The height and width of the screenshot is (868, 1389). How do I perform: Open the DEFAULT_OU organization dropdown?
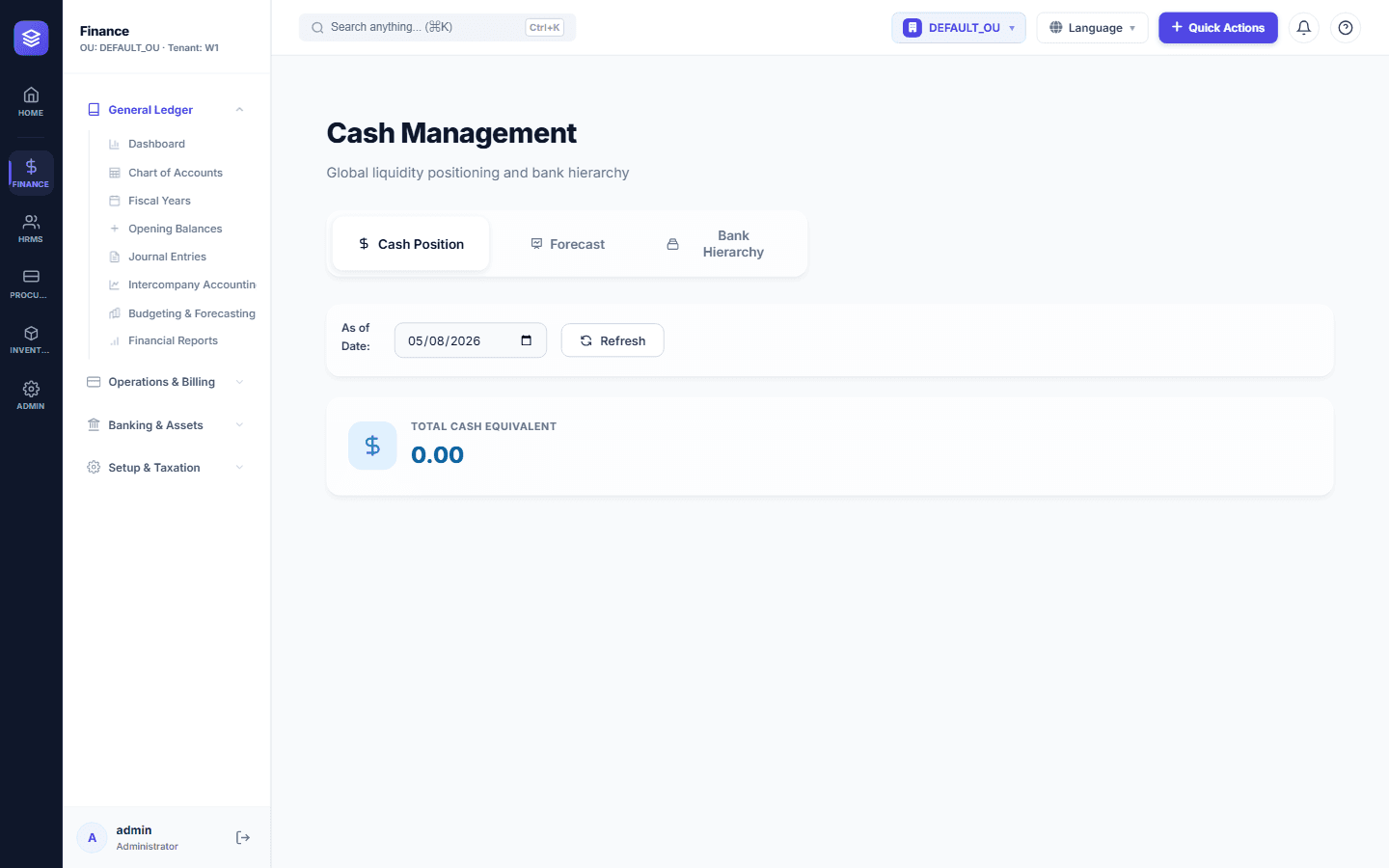[x=959, y=28]
